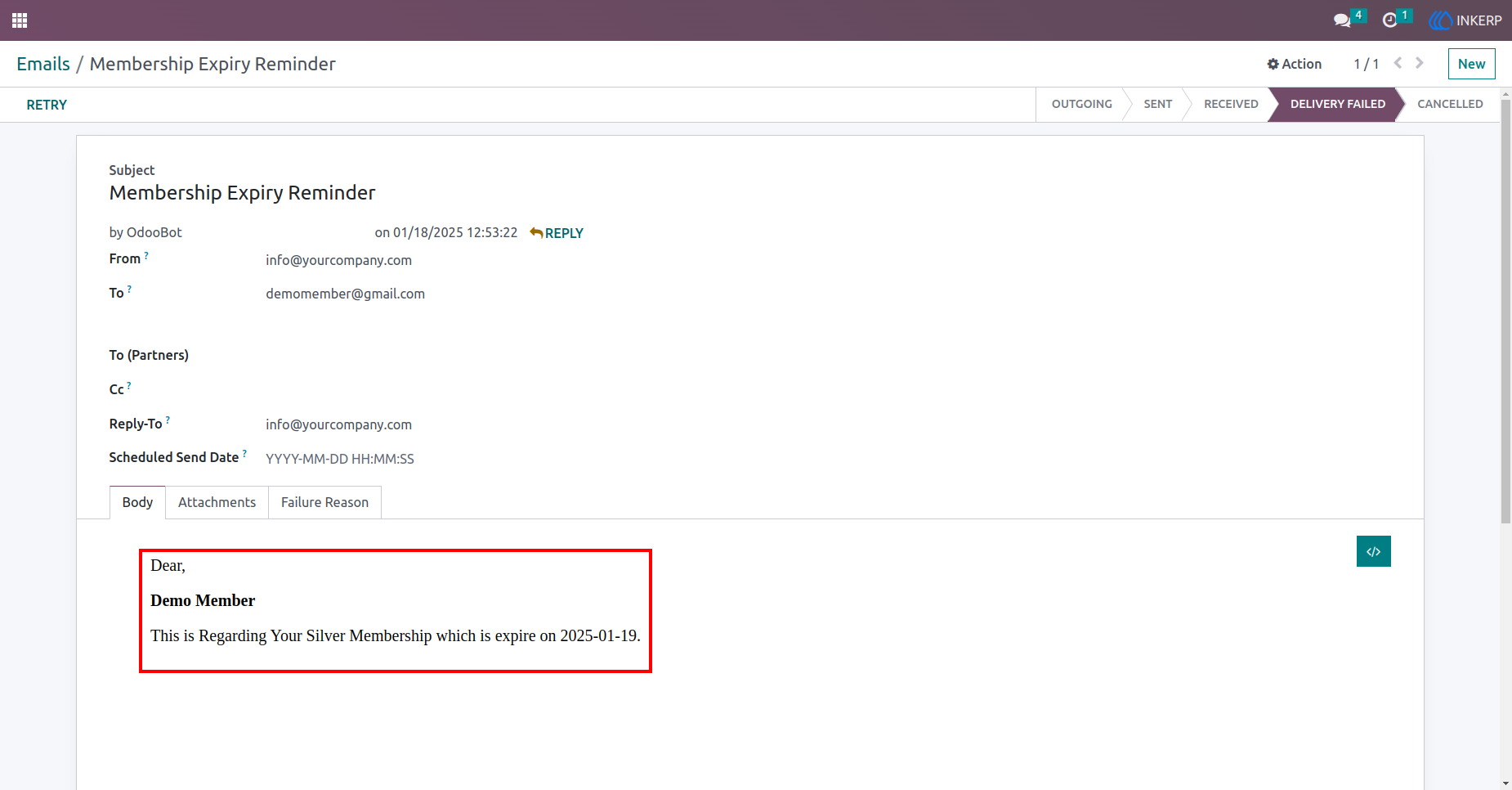Screen dimensions: 1512x790
Task: Open the activities clock icon
Action: point(1389,20)
